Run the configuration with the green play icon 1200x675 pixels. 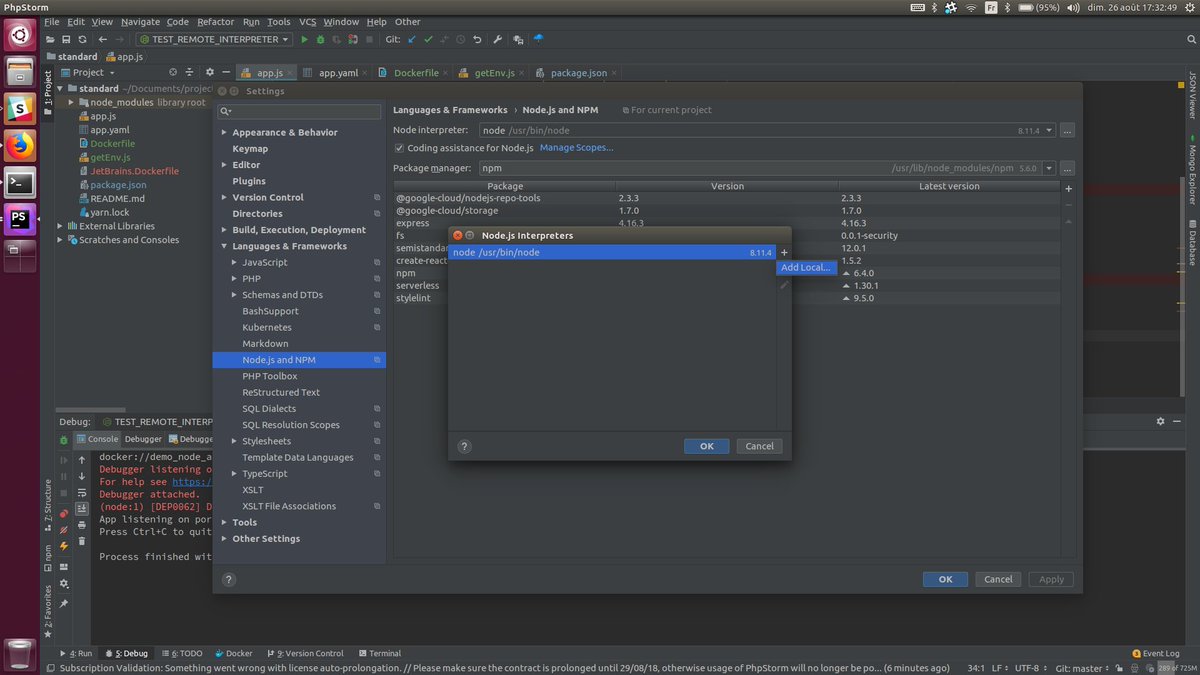304,39
